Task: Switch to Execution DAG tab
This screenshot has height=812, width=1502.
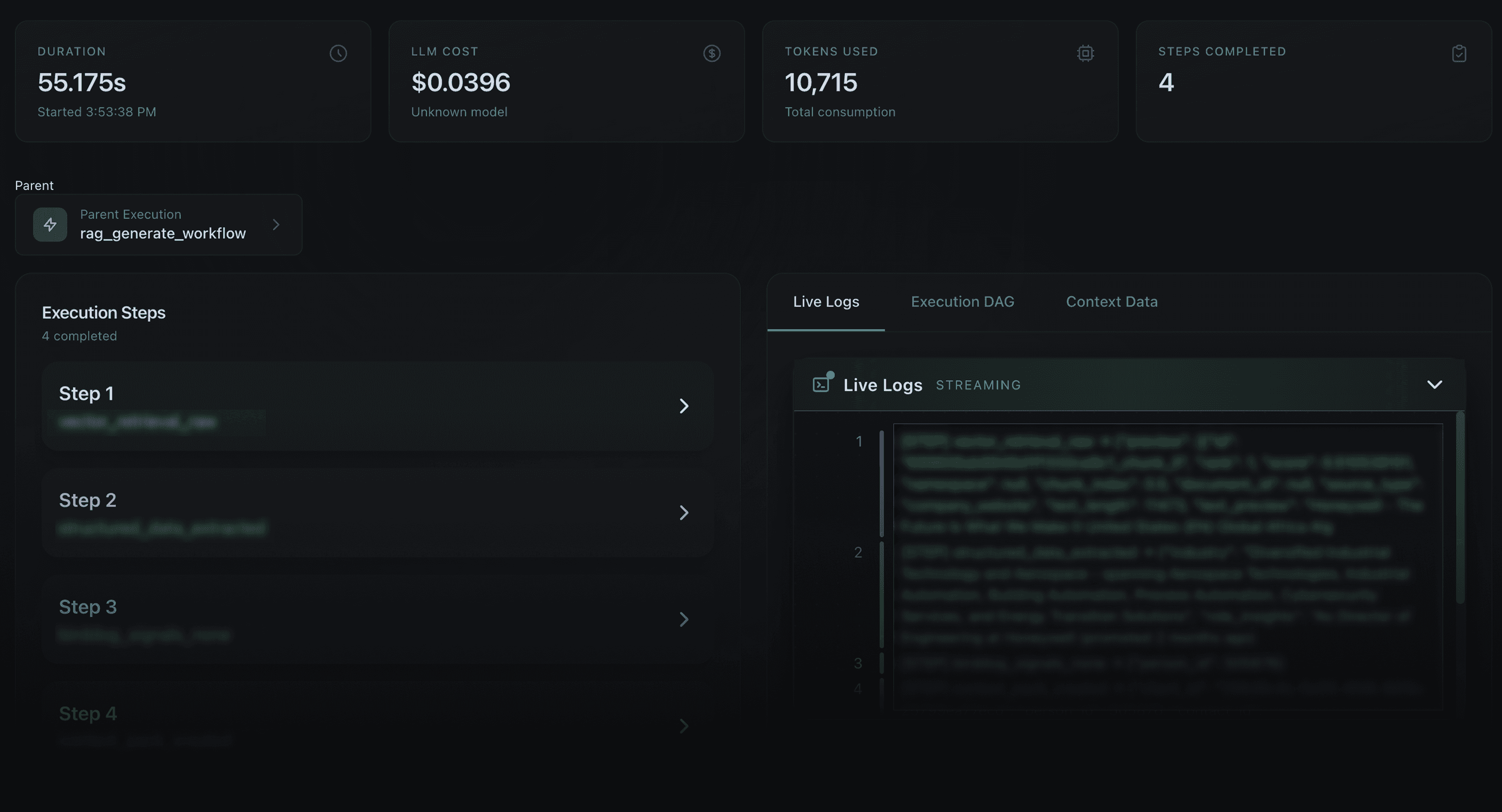Action: coord(962,302)
